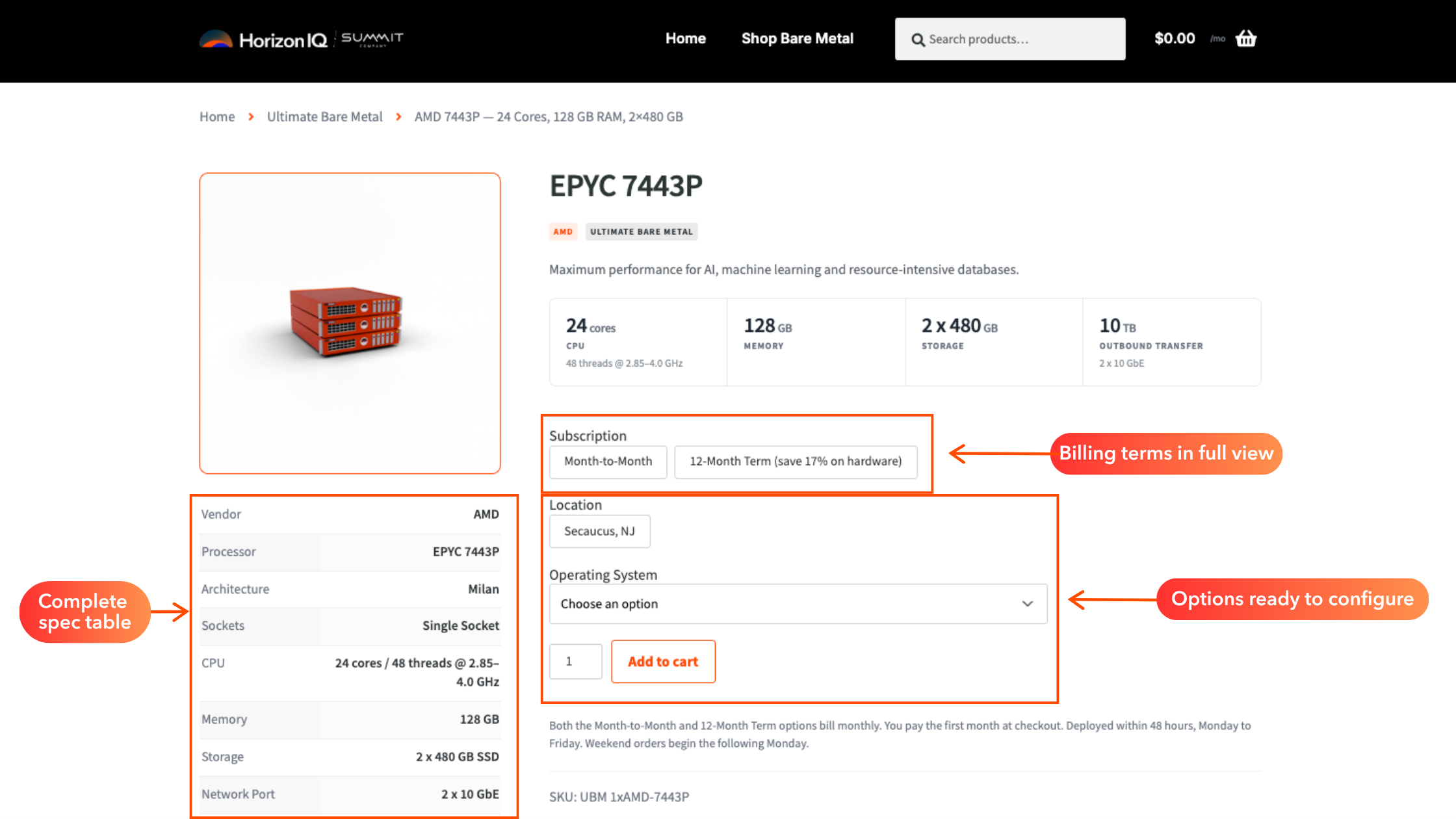Click the 2 x 480 GB SSD value
This screenshot has width=1456, height=819.
(457, 757)
